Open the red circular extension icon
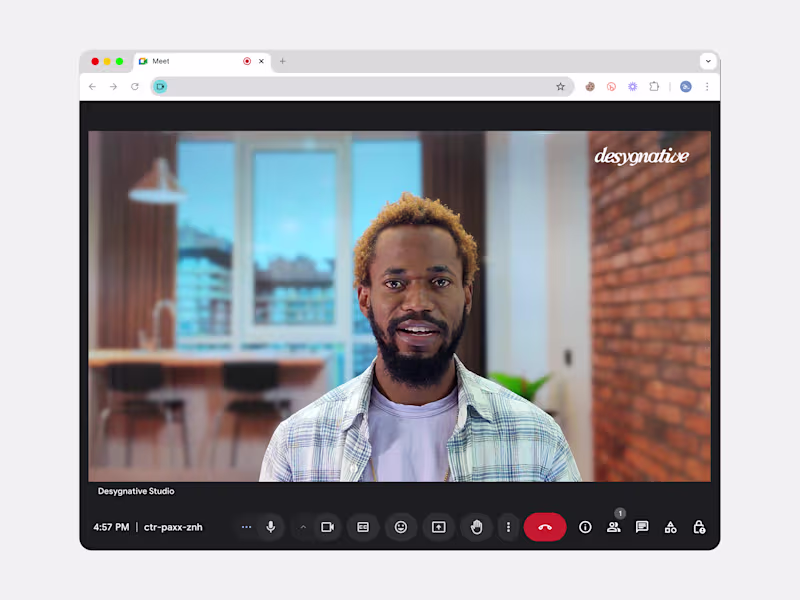 click(611, 87)
